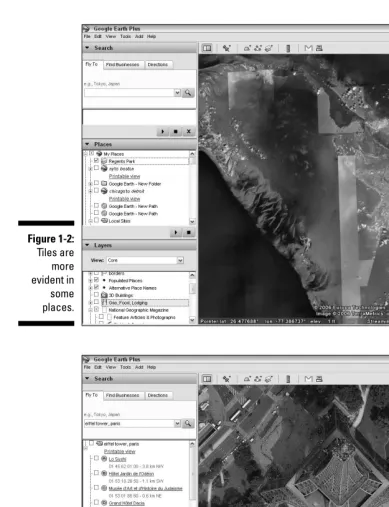Viewport: 389px width, 507px height.
Task: Open the Le Sushi search result link
Action: click(117, 459)
